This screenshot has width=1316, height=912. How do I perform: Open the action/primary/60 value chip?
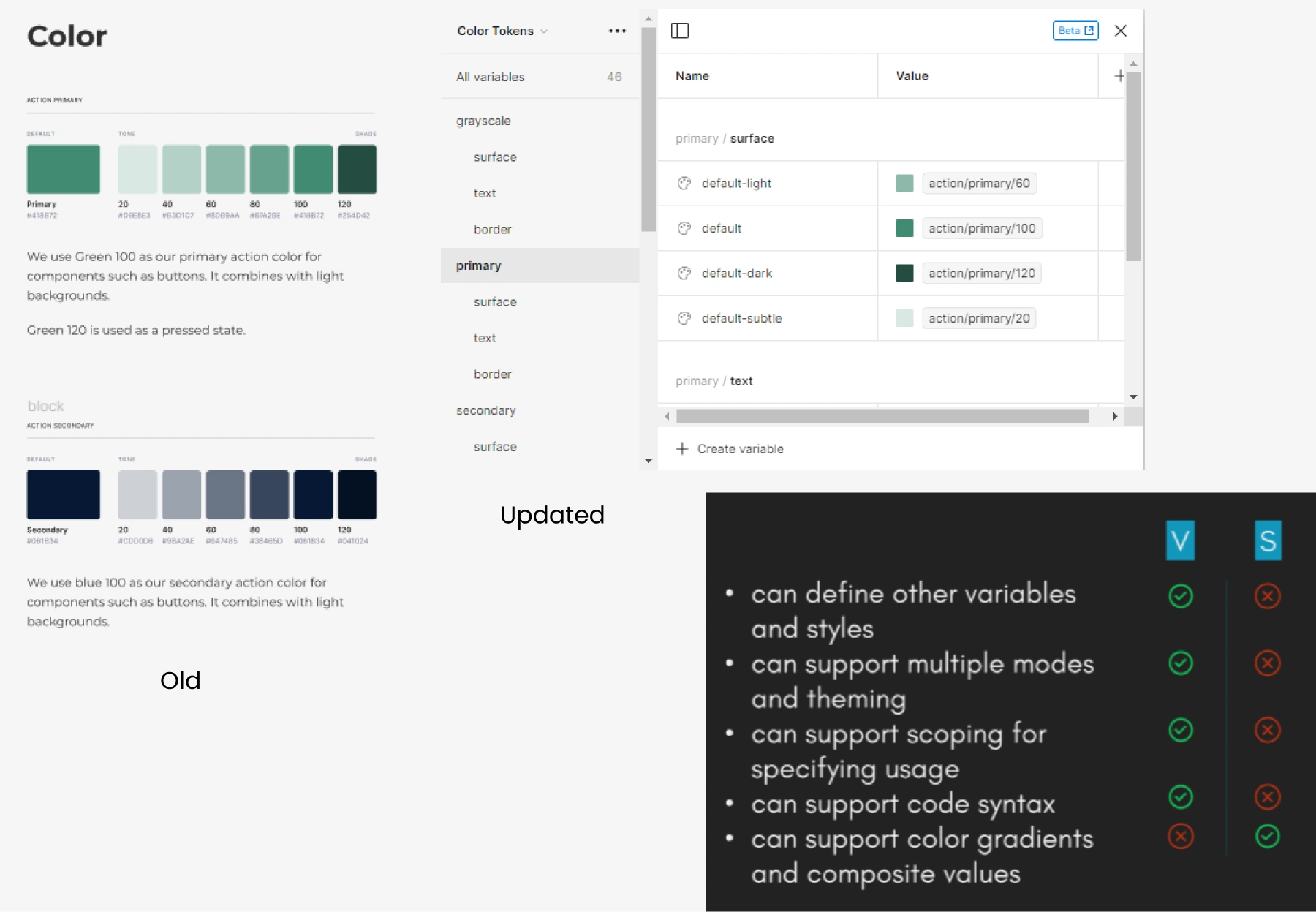click(x=979, y=184)
